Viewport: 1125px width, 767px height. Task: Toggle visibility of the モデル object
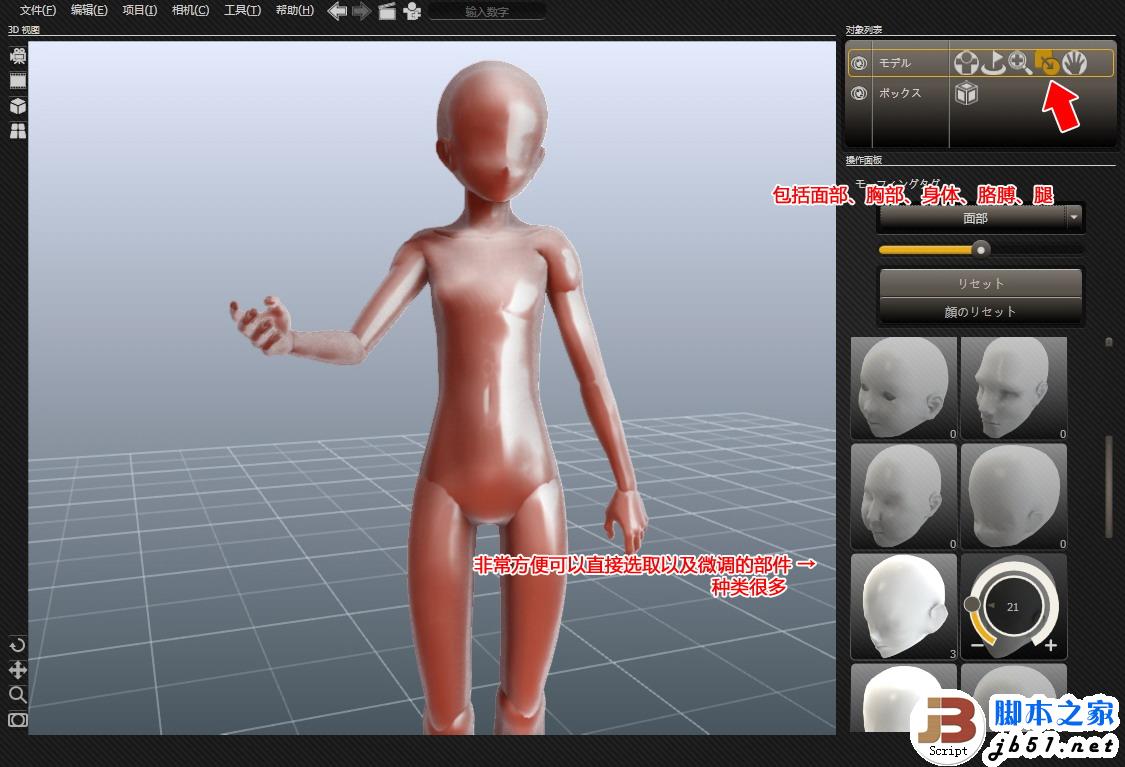(858, 64)
